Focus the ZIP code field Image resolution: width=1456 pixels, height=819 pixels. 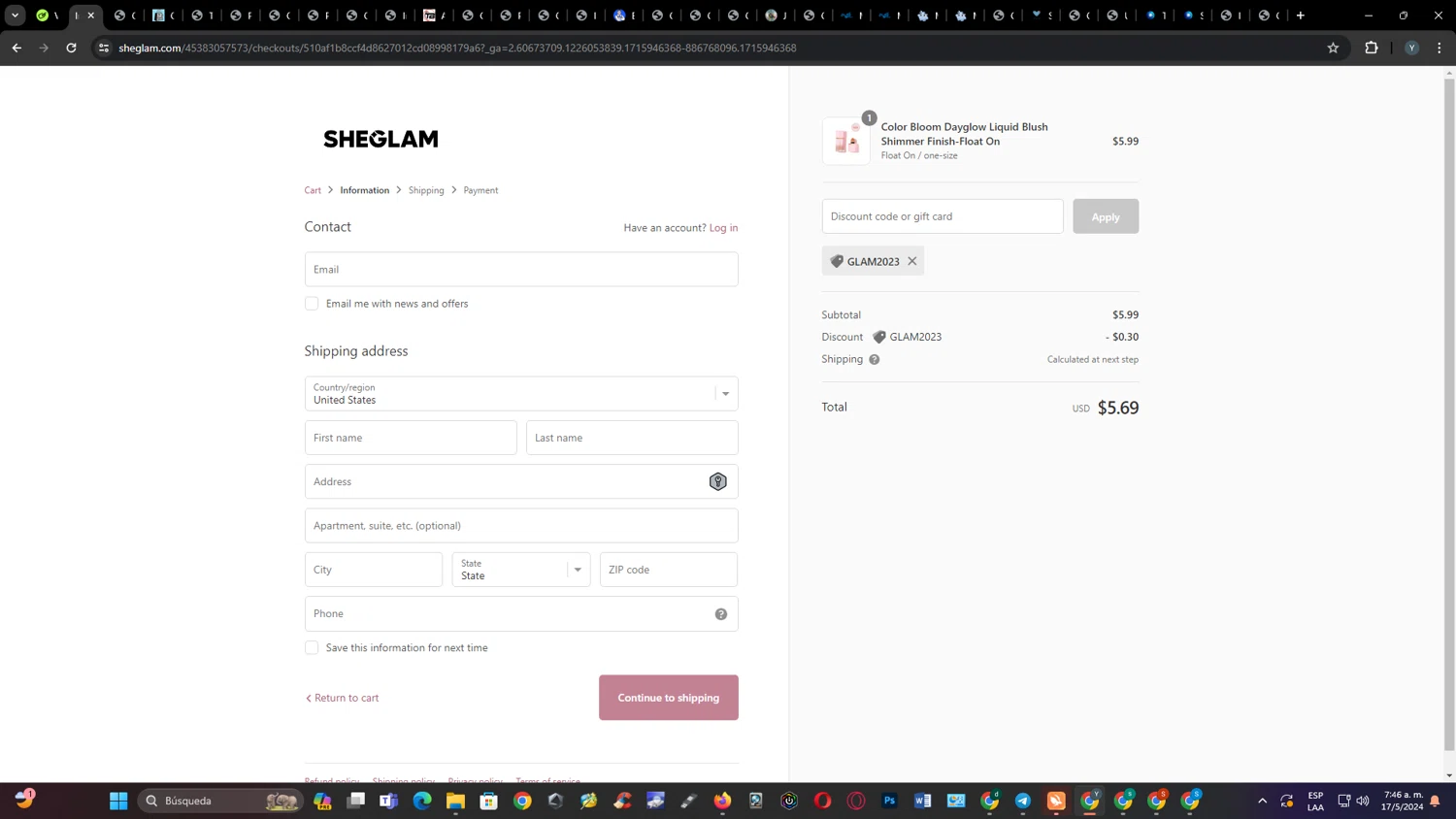coord(669,570)
